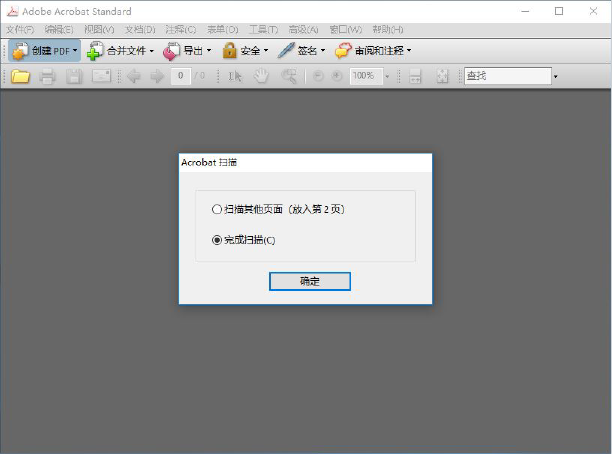The image size is (612, 454).
Task: Click the zoom out minus icon
Action: point(318,76)
